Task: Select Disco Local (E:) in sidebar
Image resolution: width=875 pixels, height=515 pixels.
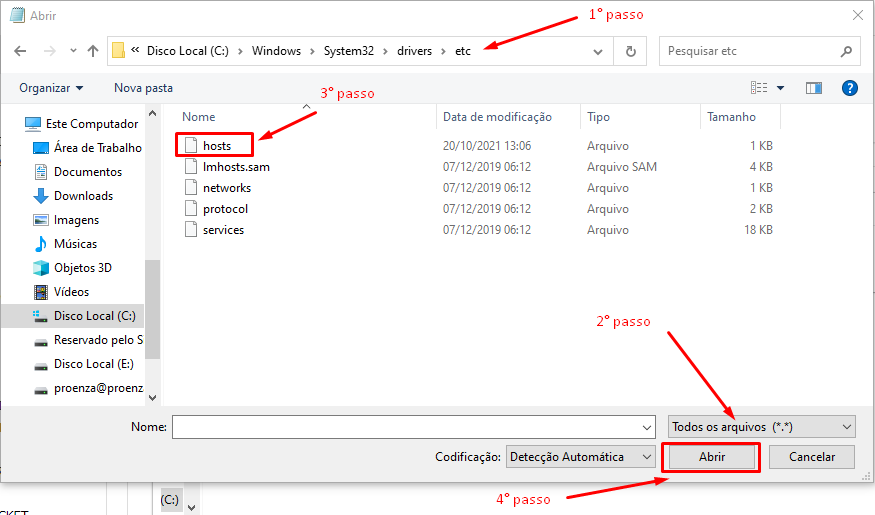Action: click(83, 364)
